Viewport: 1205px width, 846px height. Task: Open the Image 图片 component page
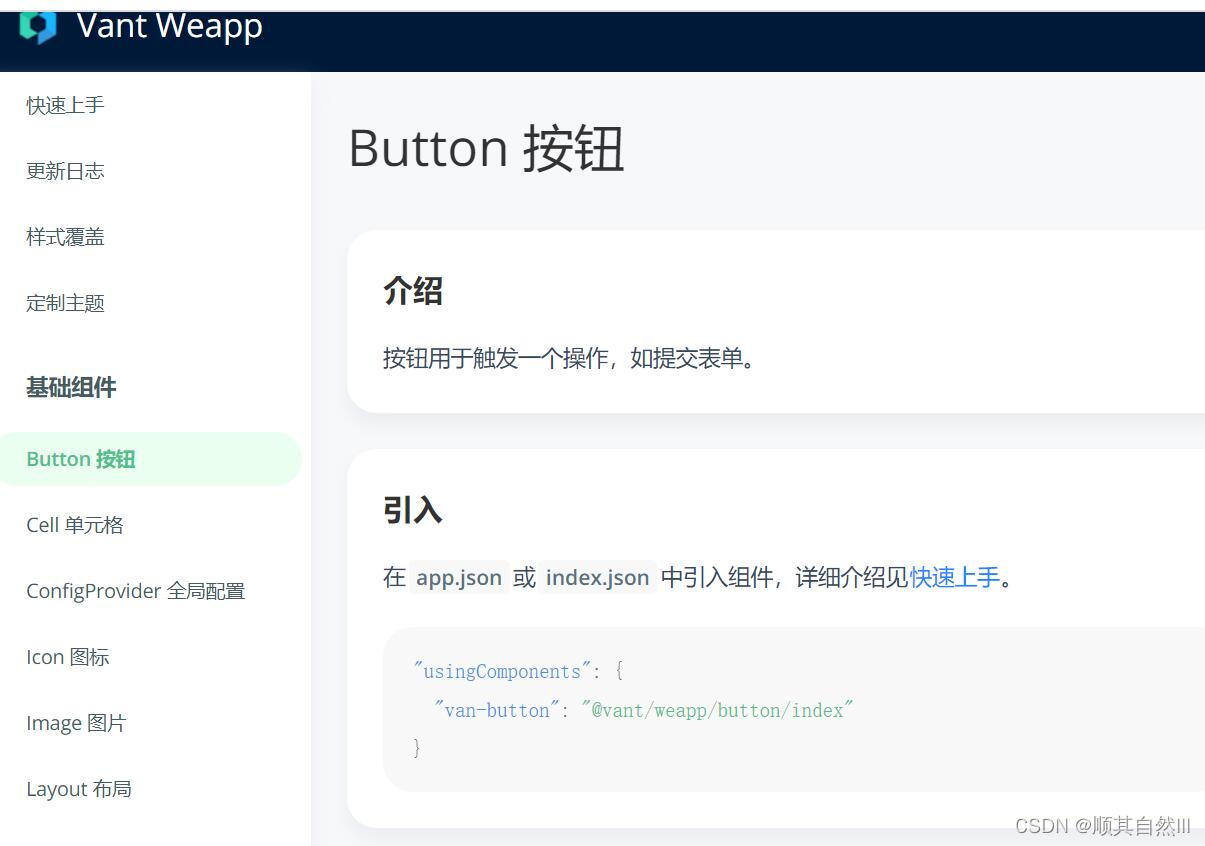(x=75, y=722)
